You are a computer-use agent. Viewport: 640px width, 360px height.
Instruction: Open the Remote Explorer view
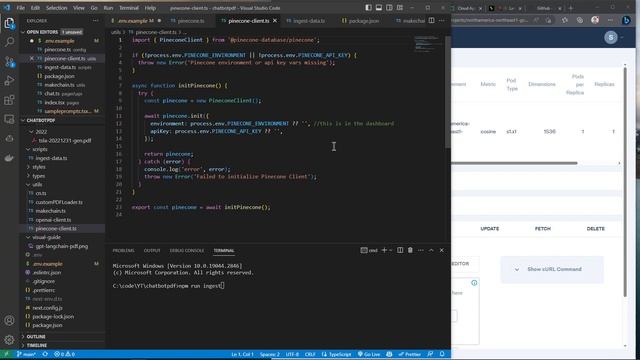coord(9,119)
